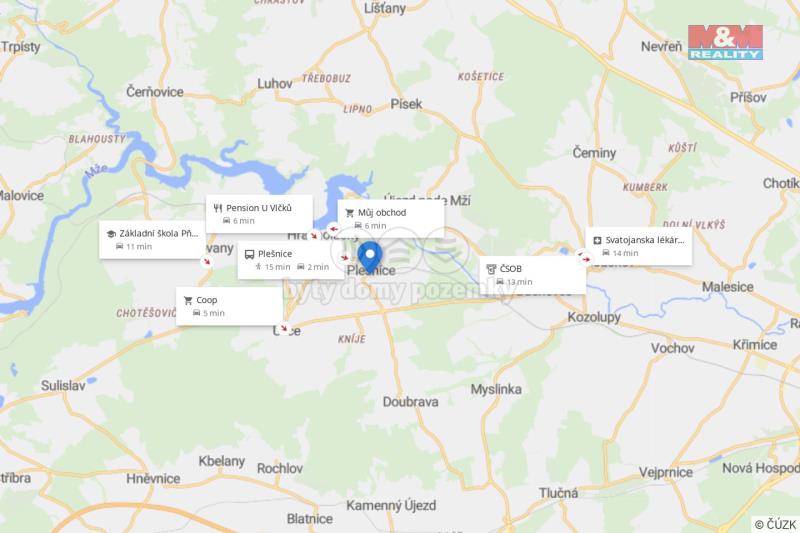This screenshot has height=533, width=800.
Task: Click the ČÚZK copyright link
Action: 776,524
